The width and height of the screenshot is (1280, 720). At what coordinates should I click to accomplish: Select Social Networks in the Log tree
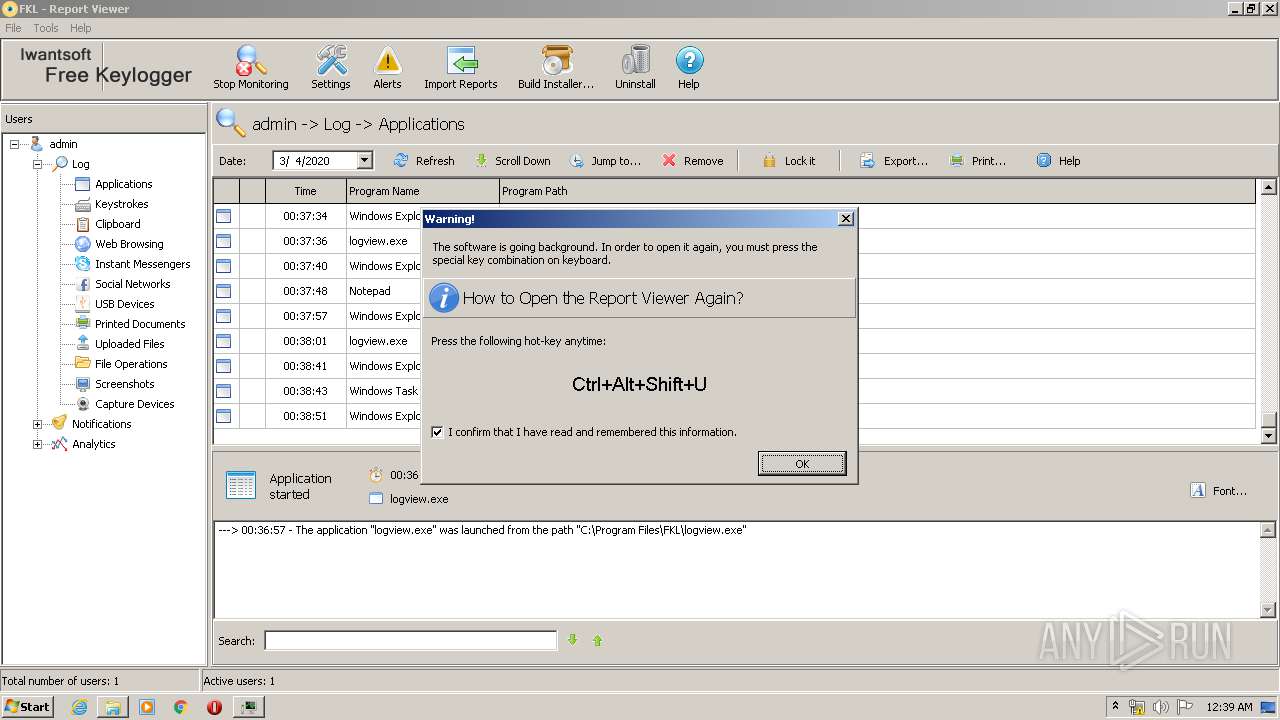pos(132,284)
